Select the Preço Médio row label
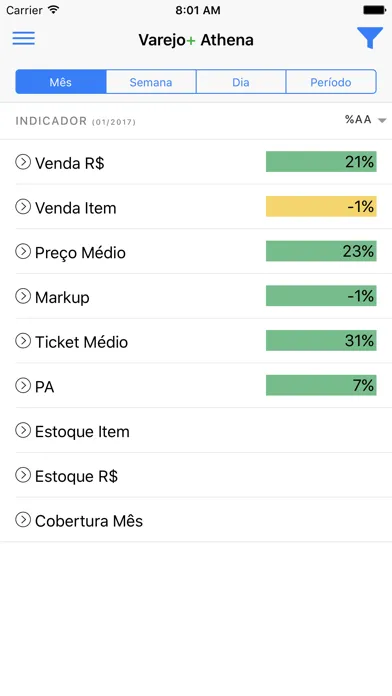Screen dimensions: 392x696 (80, 253)
